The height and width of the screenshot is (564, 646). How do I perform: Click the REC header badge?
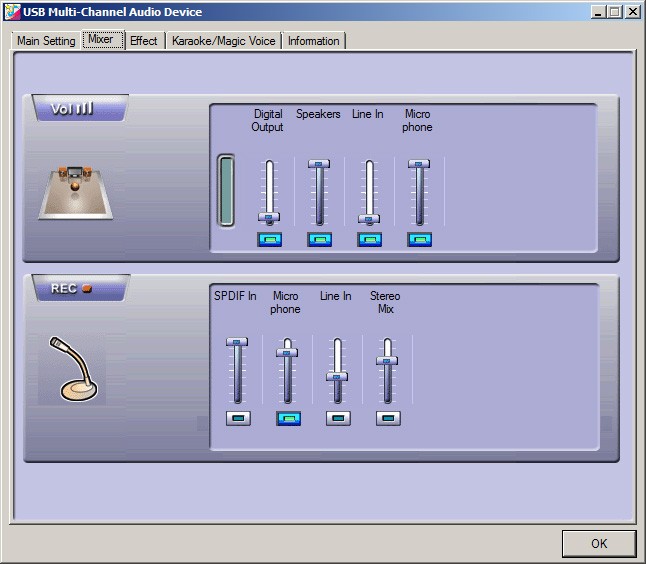coord(78,289)
